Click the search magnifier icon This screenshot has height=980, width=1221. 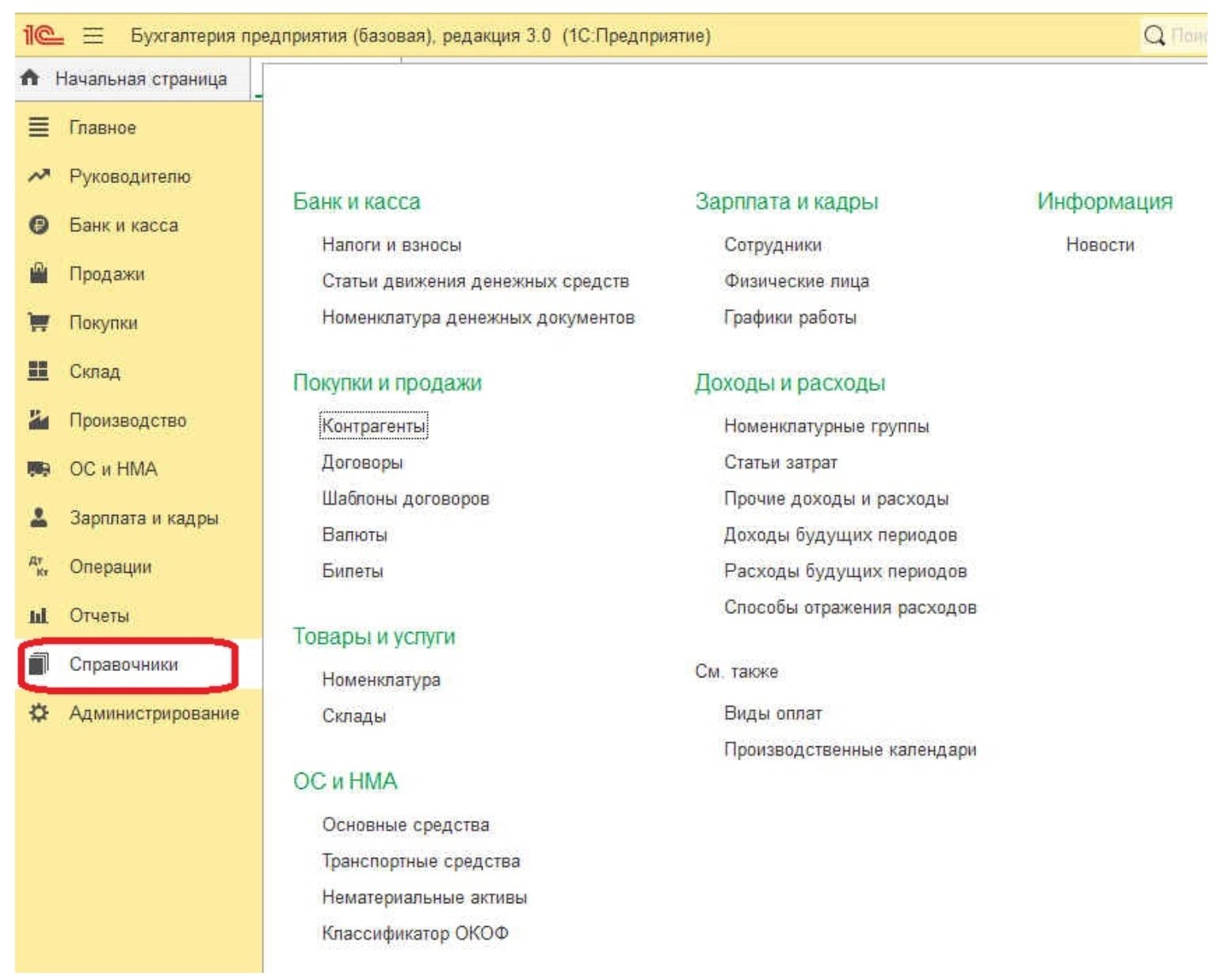point(1154,35)
